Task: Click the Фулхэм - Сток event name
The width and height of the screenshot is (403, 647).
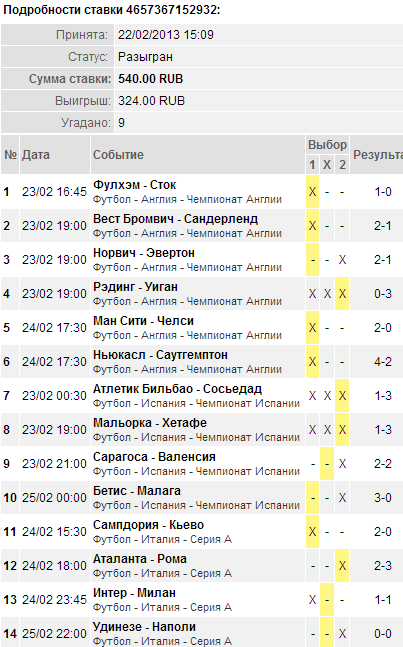Action: tap(134, 185)
